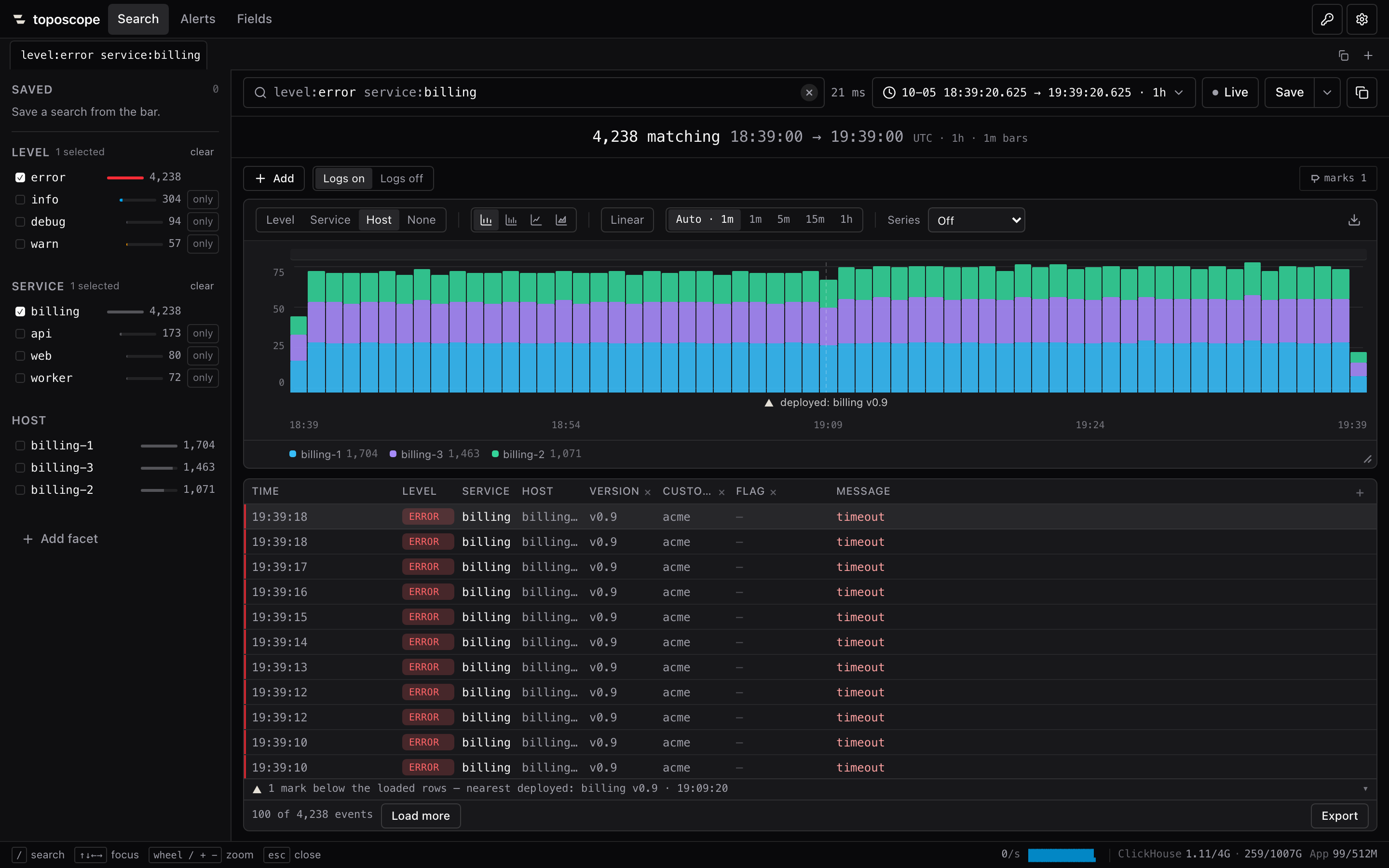
Task: Select area chart type
Action: pos(561,220)
